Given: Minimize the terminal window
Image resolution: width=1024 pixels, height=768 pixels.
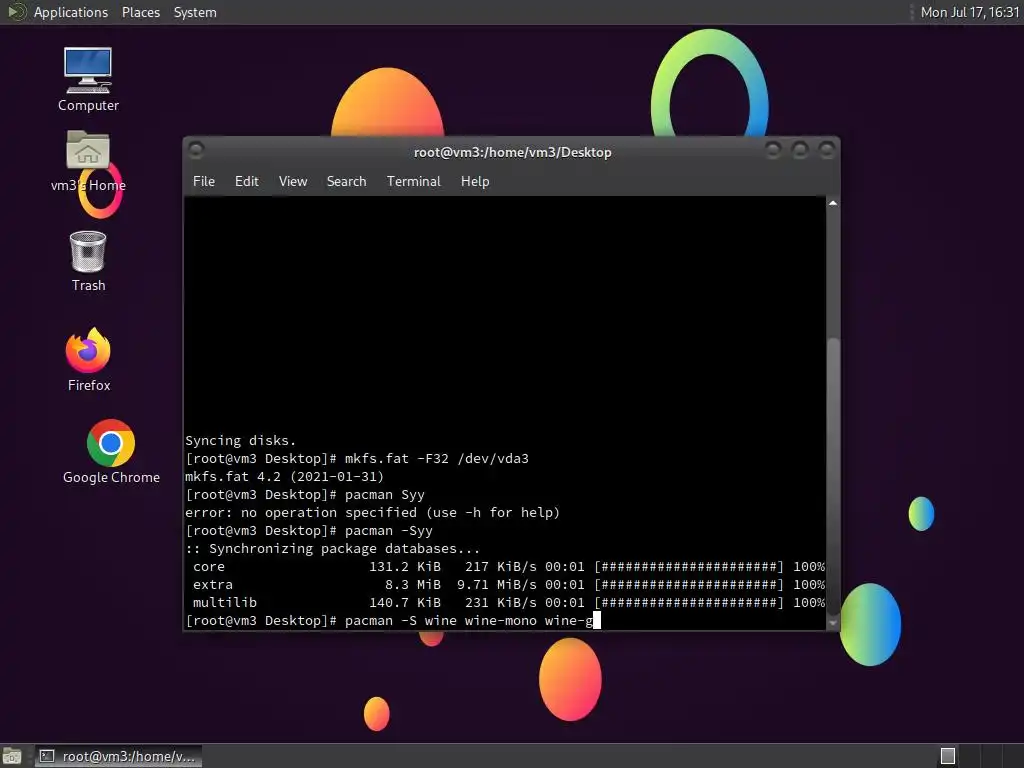Looking at the screenshot, I should tap(773, 150).
